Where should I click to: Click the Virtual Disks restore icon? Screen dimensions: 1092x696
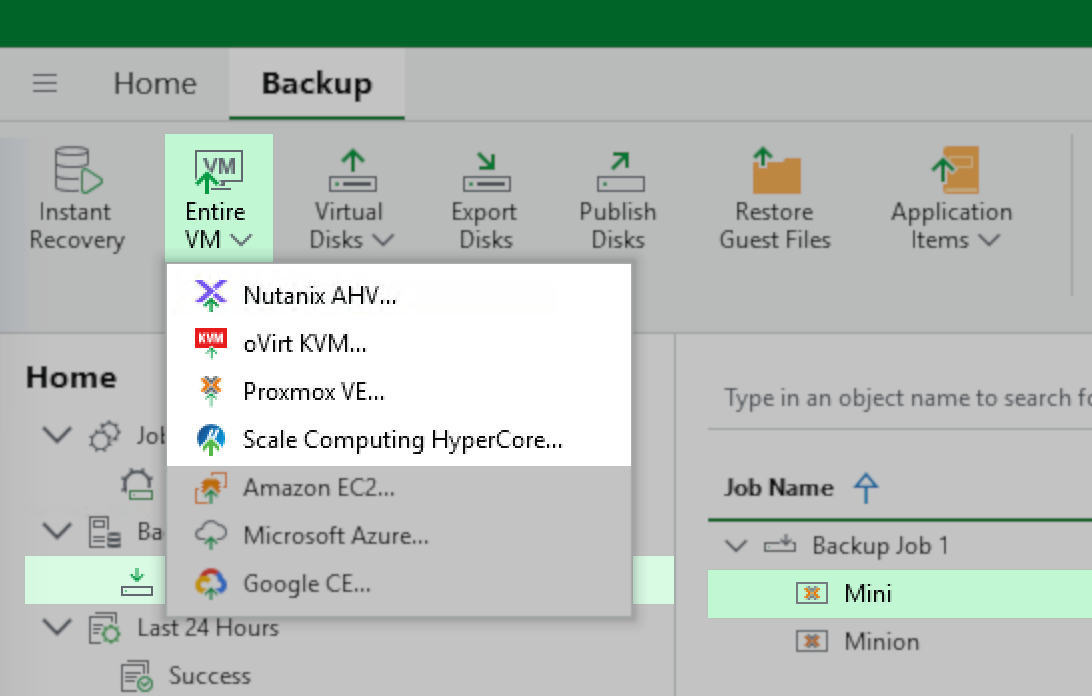(x=349, y=170)
